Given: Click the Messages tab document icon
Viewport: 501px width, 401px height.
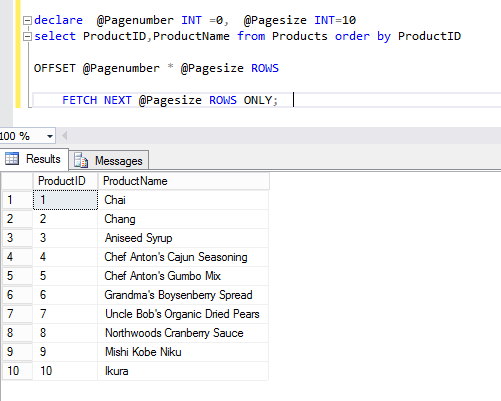Looking at the screenshot, I should [81, 160].
